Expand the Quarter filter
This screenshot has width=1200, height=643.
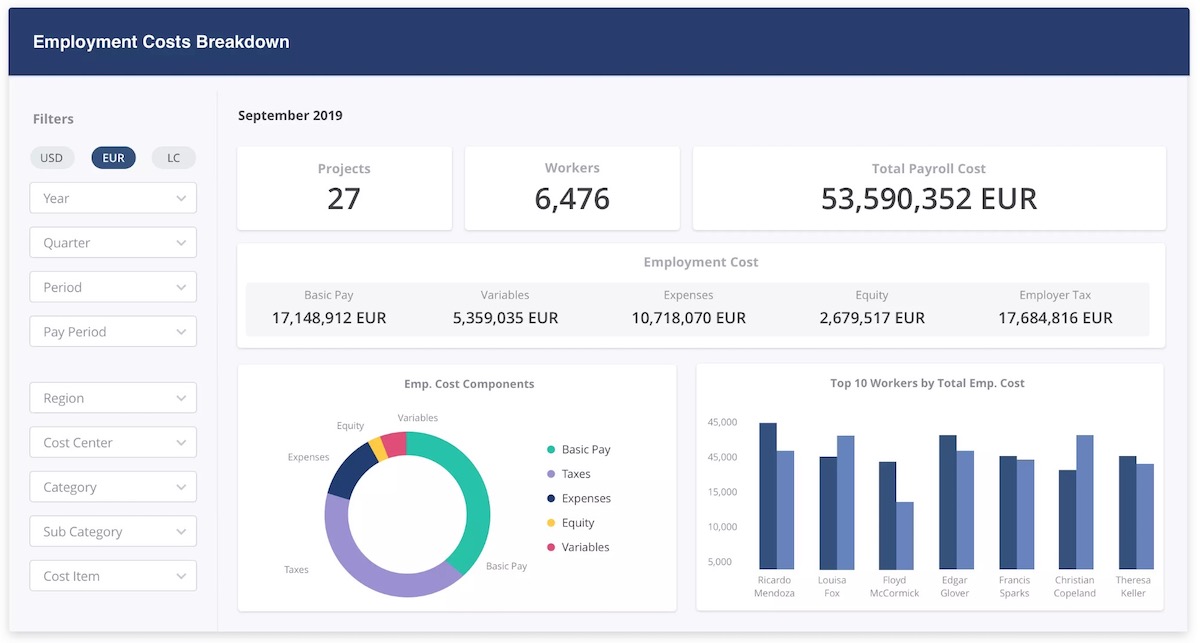point(113,242)
